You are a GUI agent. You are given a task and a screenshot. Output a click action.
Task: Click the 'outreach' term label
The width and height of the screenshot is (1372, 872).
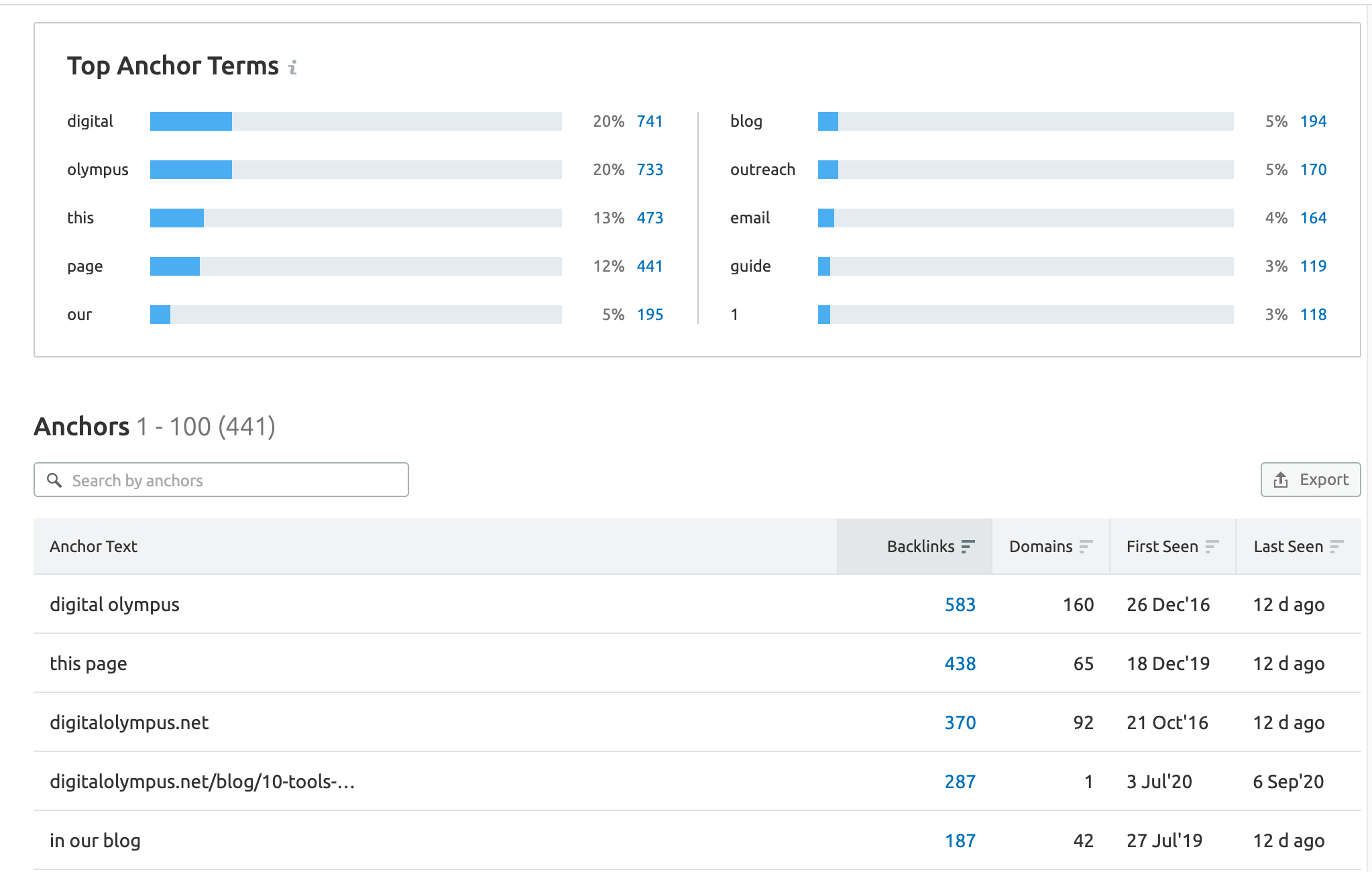click(763, 170)
